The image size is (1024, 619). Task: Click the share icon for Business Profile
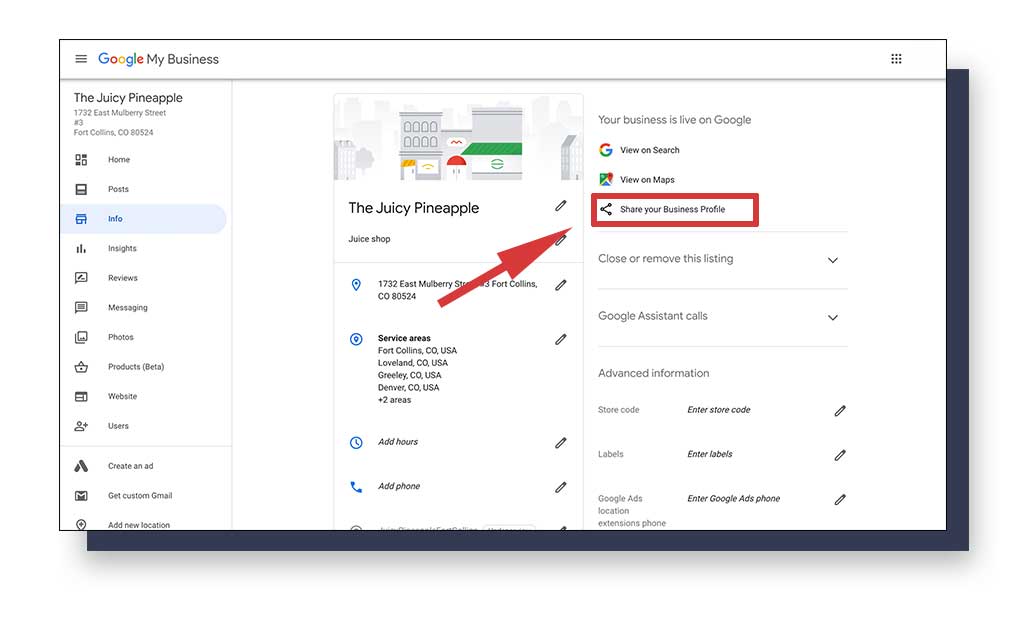tap(606, 210)
